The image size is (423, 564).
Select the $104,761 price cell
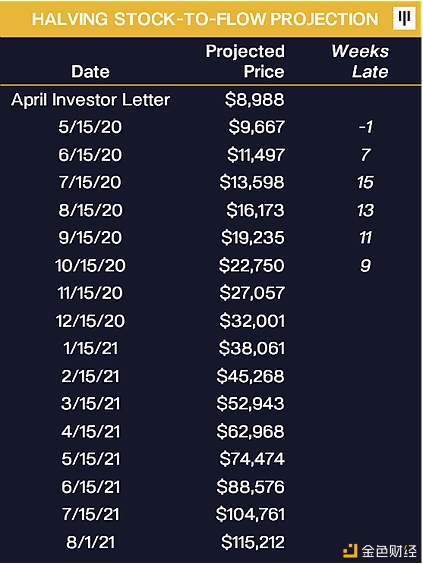(x=250, y=514)
